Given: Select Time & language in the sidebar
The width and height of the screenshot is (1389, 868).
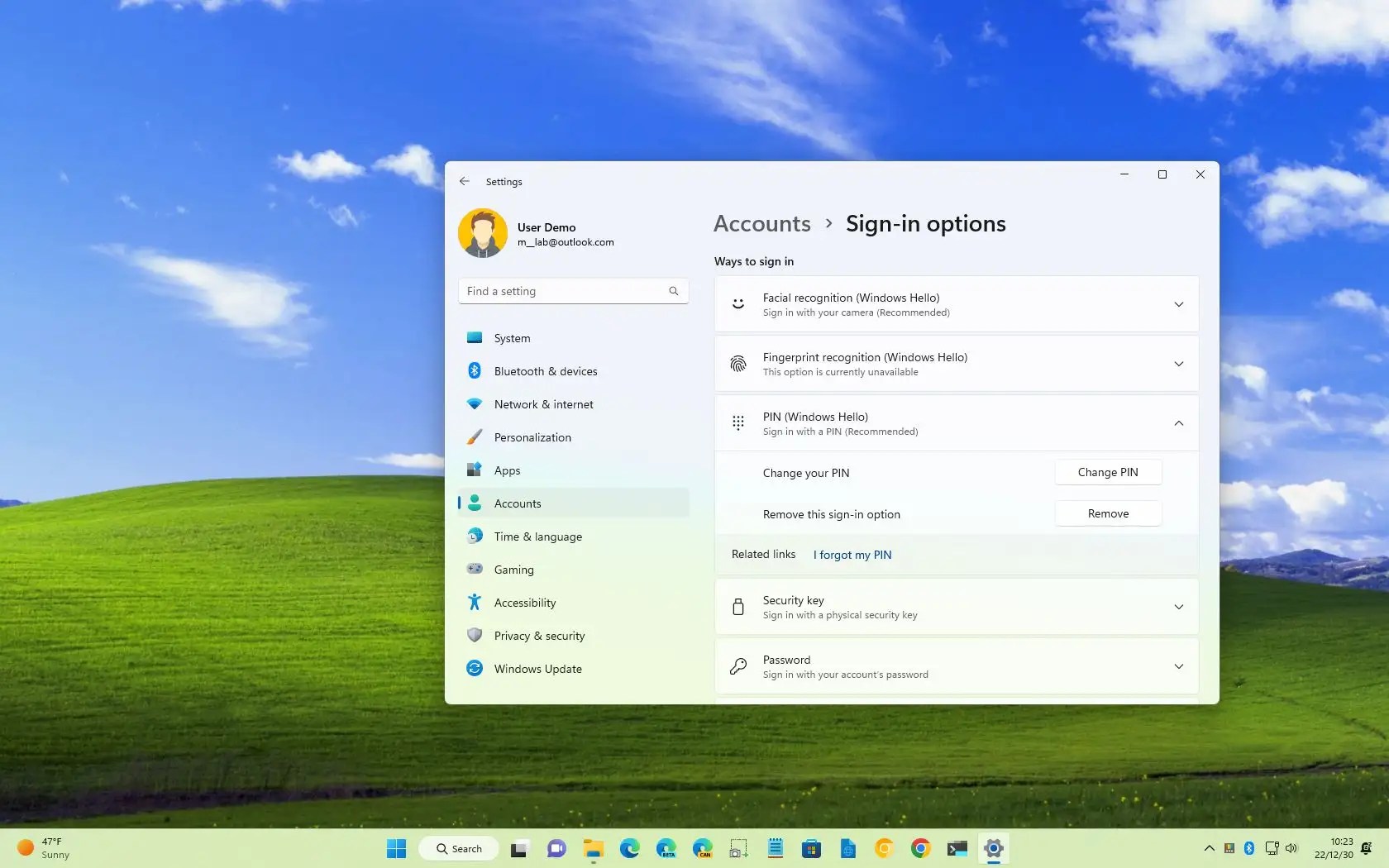Looking at the screenshot, I should pyautogui.click(x=537, y=537).
